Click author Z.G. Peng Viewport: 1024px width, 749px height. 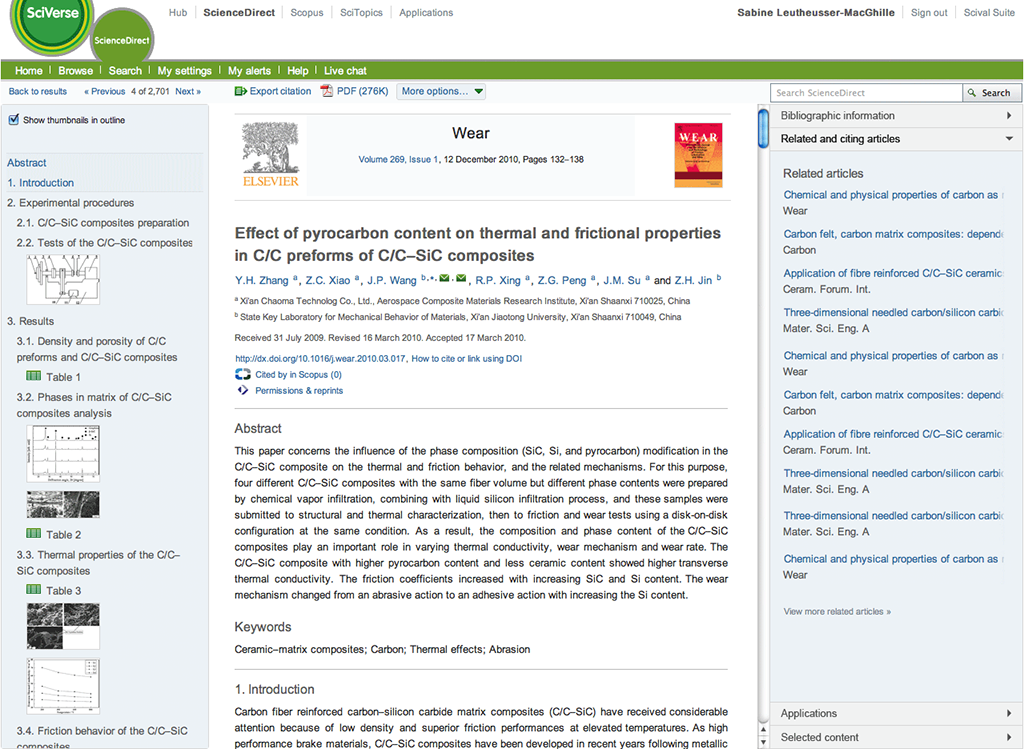(562, 280)
